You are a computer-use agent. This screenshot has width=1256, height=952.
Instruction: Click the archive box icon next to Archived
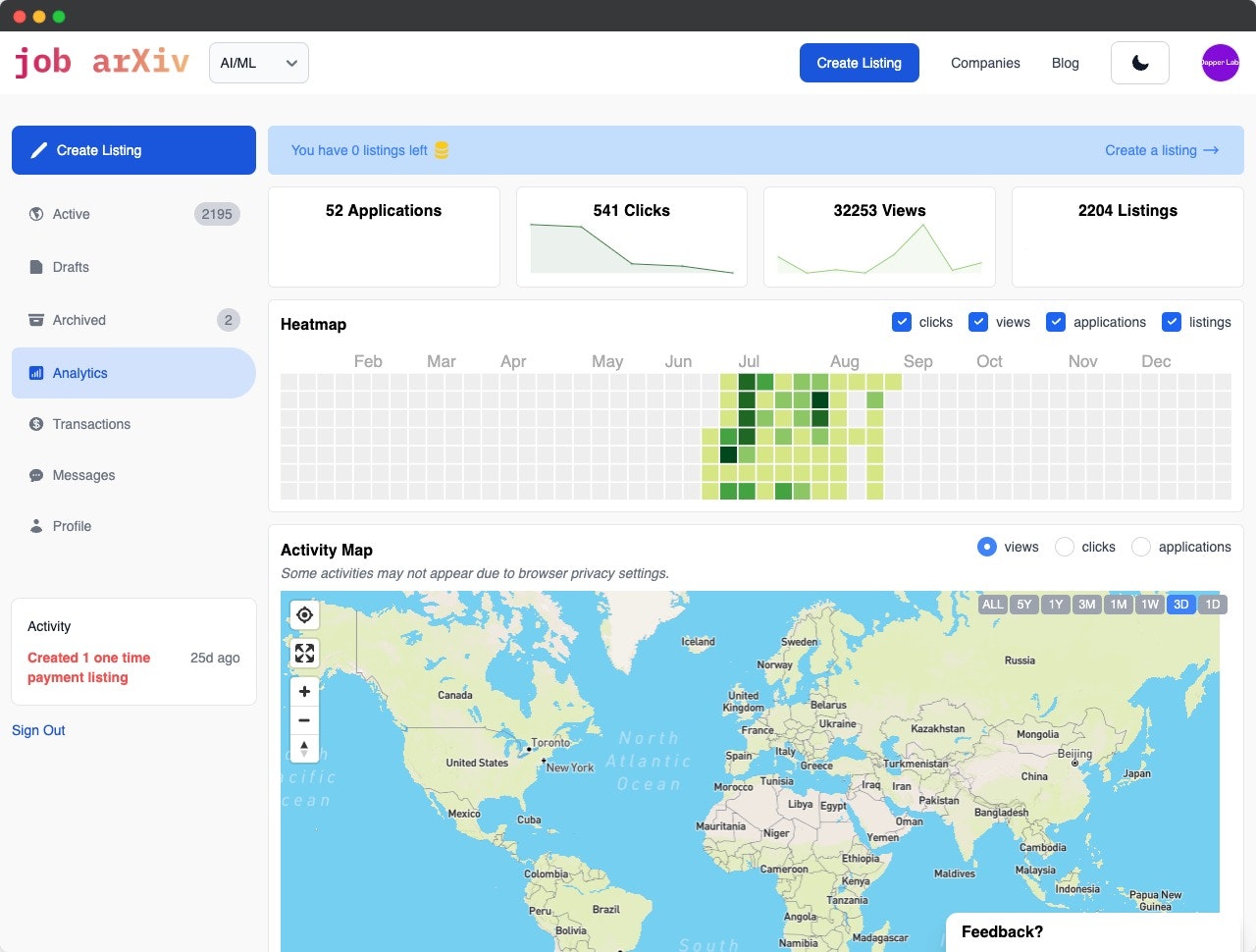(36, 320)
